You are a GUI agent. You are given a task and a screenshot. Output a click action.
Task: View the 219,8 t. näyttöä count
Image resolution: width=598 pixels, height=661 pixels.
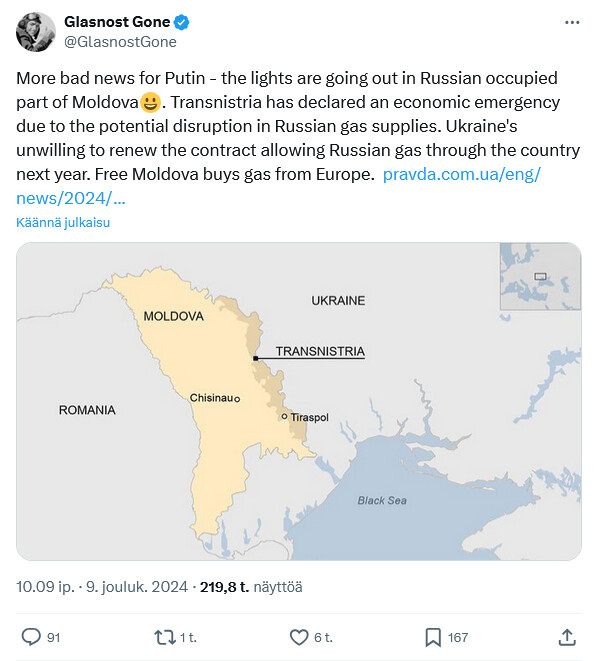click(x=251, y=587)
